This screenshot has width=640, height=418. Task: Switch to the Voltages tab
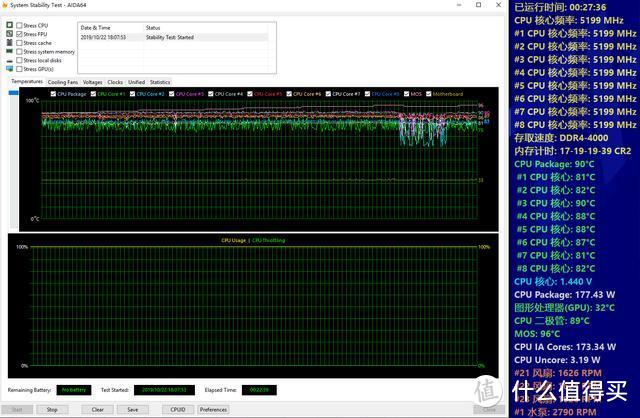93,82
